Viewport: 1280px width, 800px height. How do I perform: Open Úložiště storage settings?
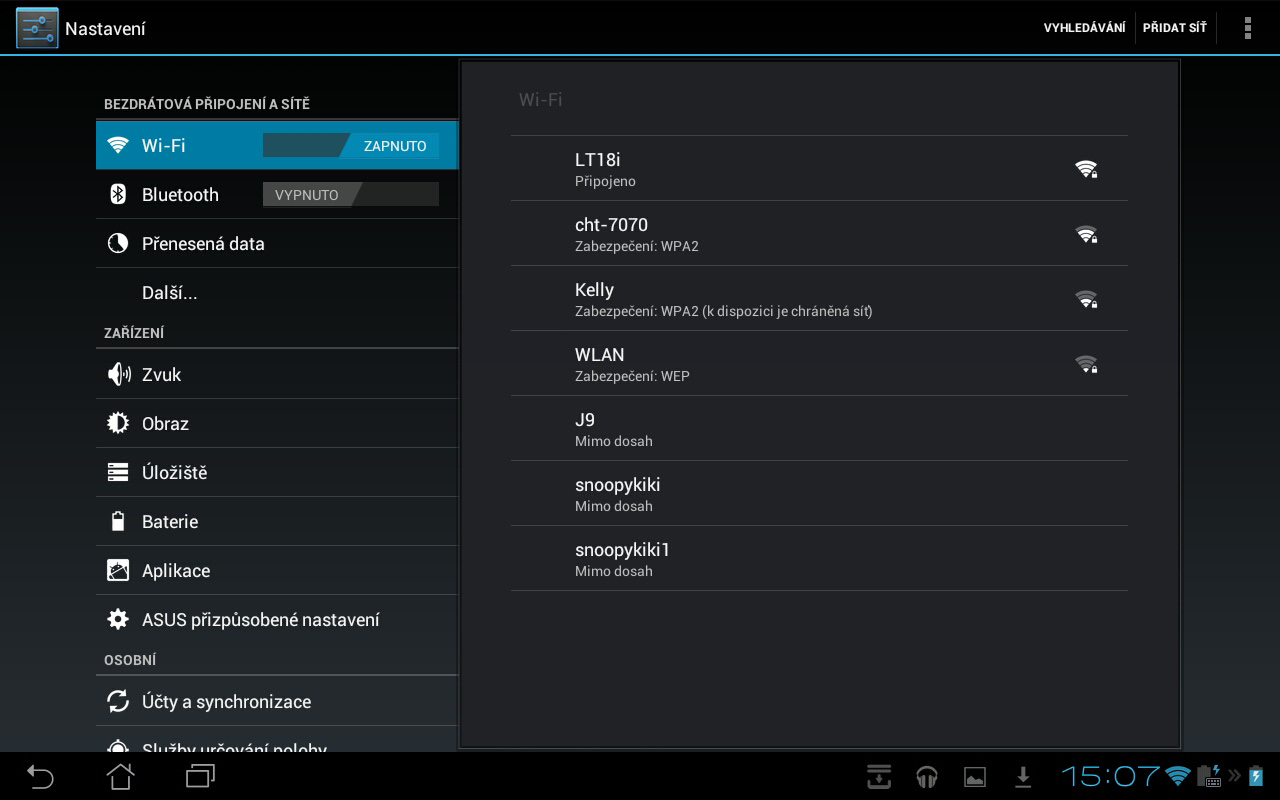pyautogui.click(x=277, y=472)
